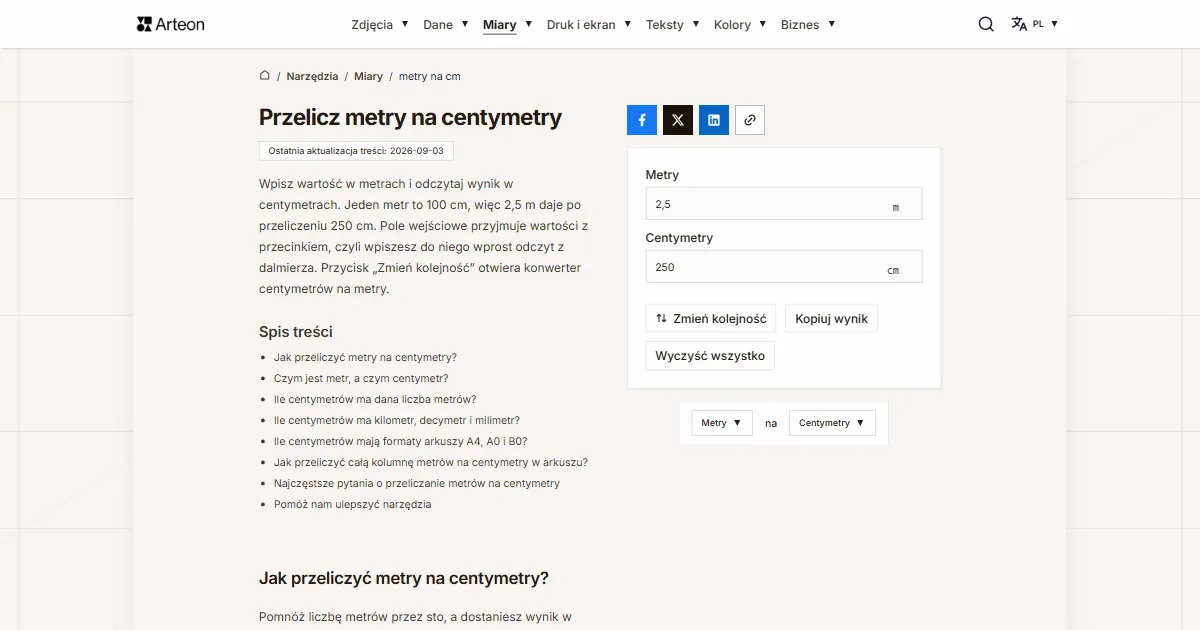Open 'Czym jest metr, a czym centymetr?' link

point(361,378)
